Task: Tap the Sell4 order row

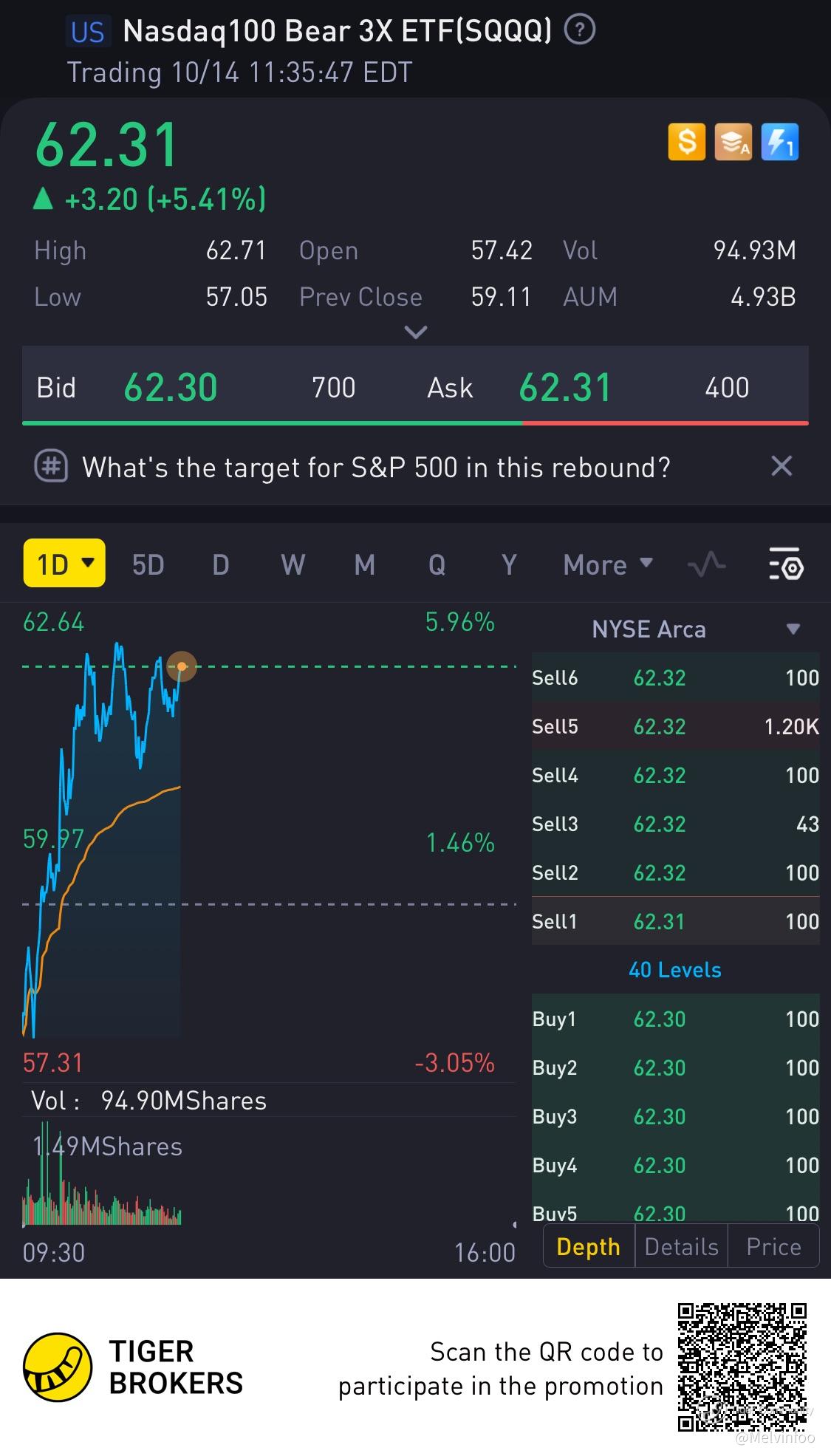Action: pyautogui.click(x=676, y=775)
